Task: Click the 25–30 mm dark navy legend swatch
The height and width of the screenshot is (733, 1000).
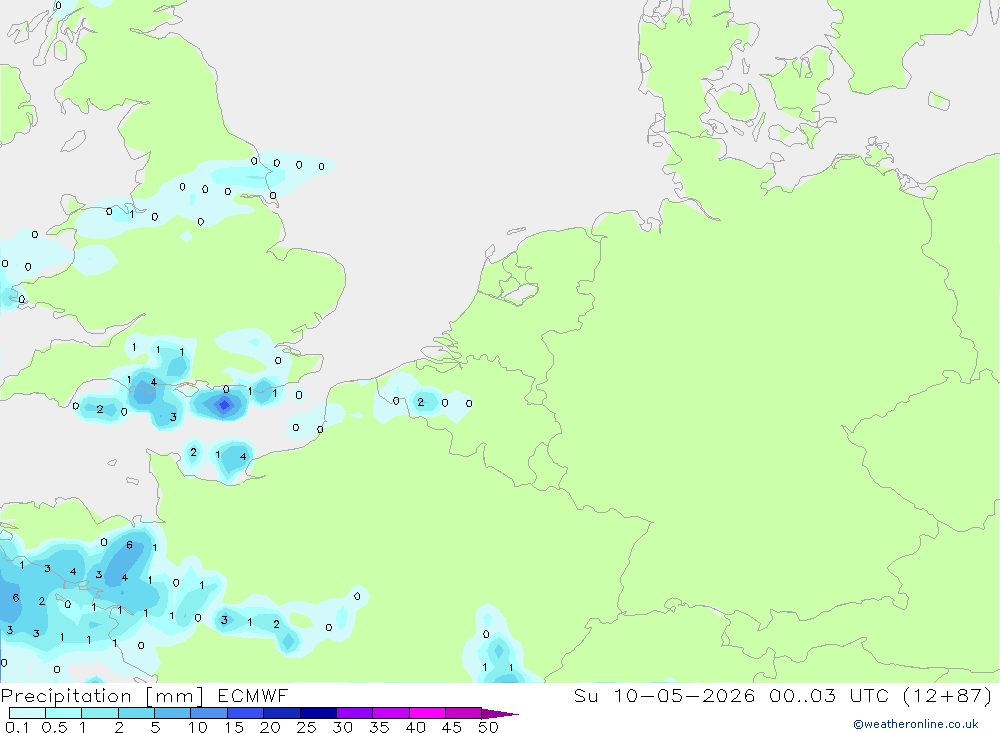Action: click(x=318, y=713)
